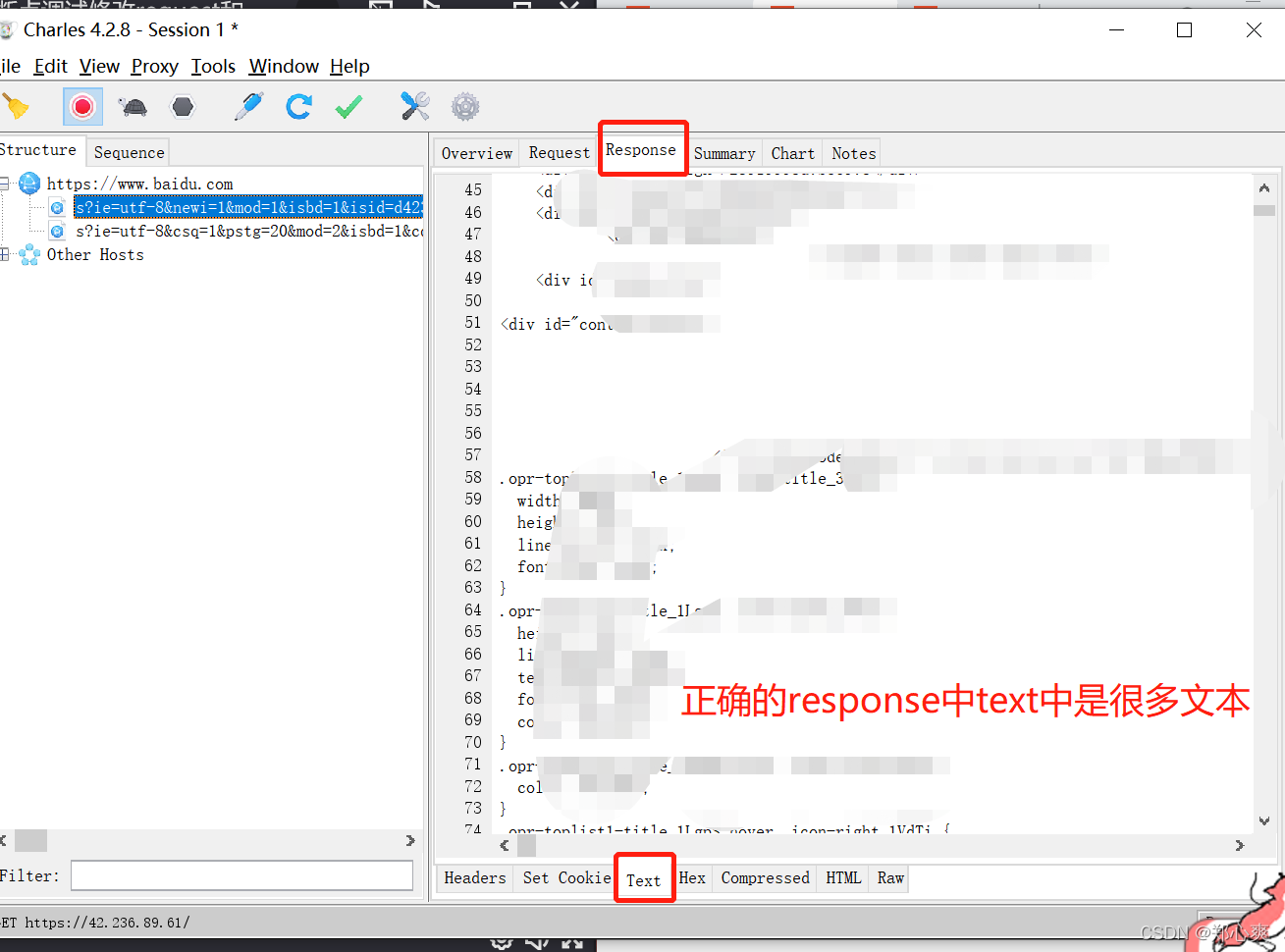
Task: Toggle throttling with the turtle icon
Action: (133, 106)
